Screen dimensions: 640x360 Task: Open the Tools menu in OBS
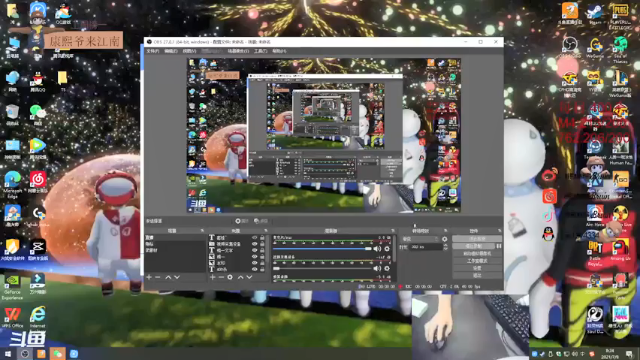260,51
